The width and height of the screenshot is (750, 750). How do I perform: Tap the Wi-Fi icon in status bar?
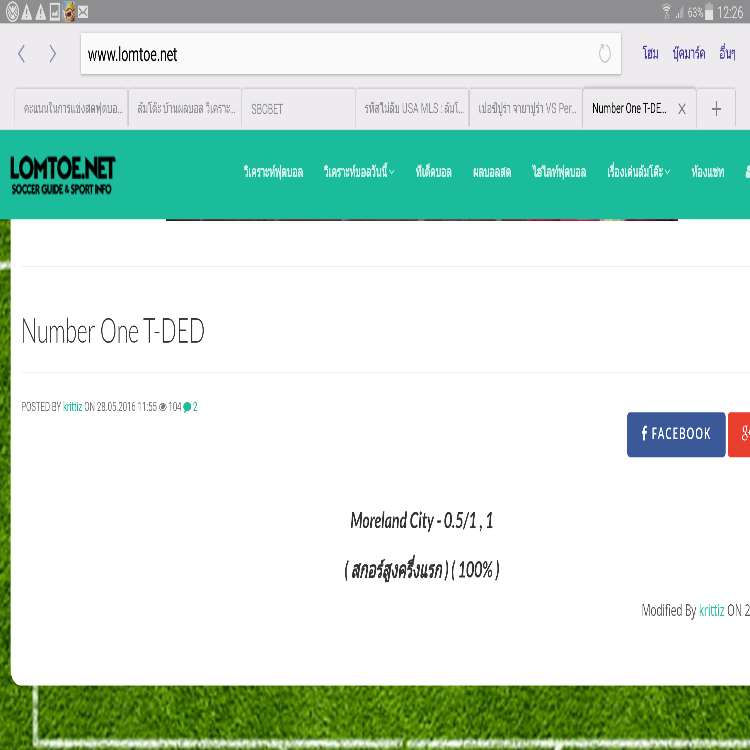pos(666,11)
